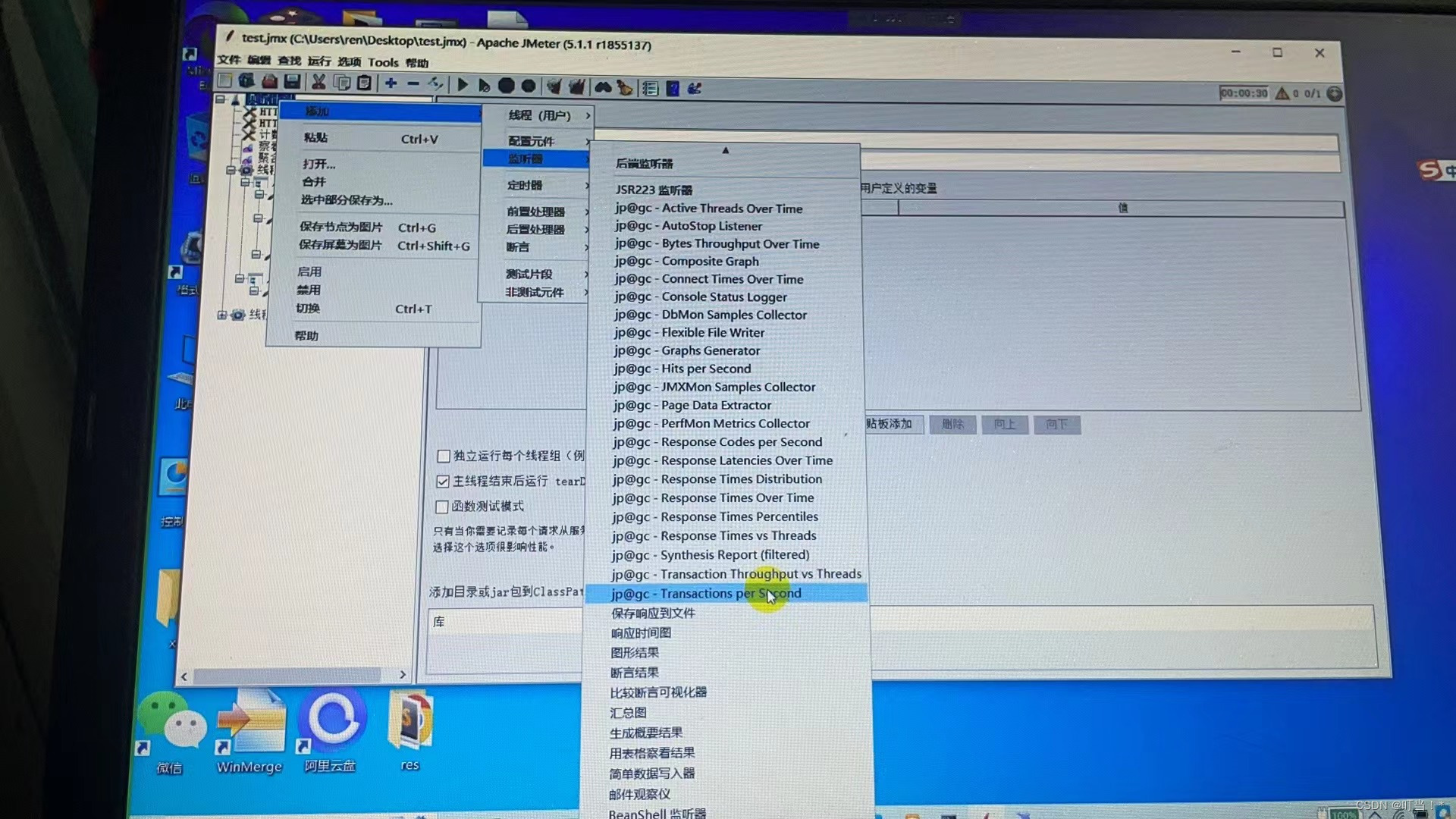The image size is (1456, 819).
Task: Click the blue Help question mark icon
Action: [673, 89]
